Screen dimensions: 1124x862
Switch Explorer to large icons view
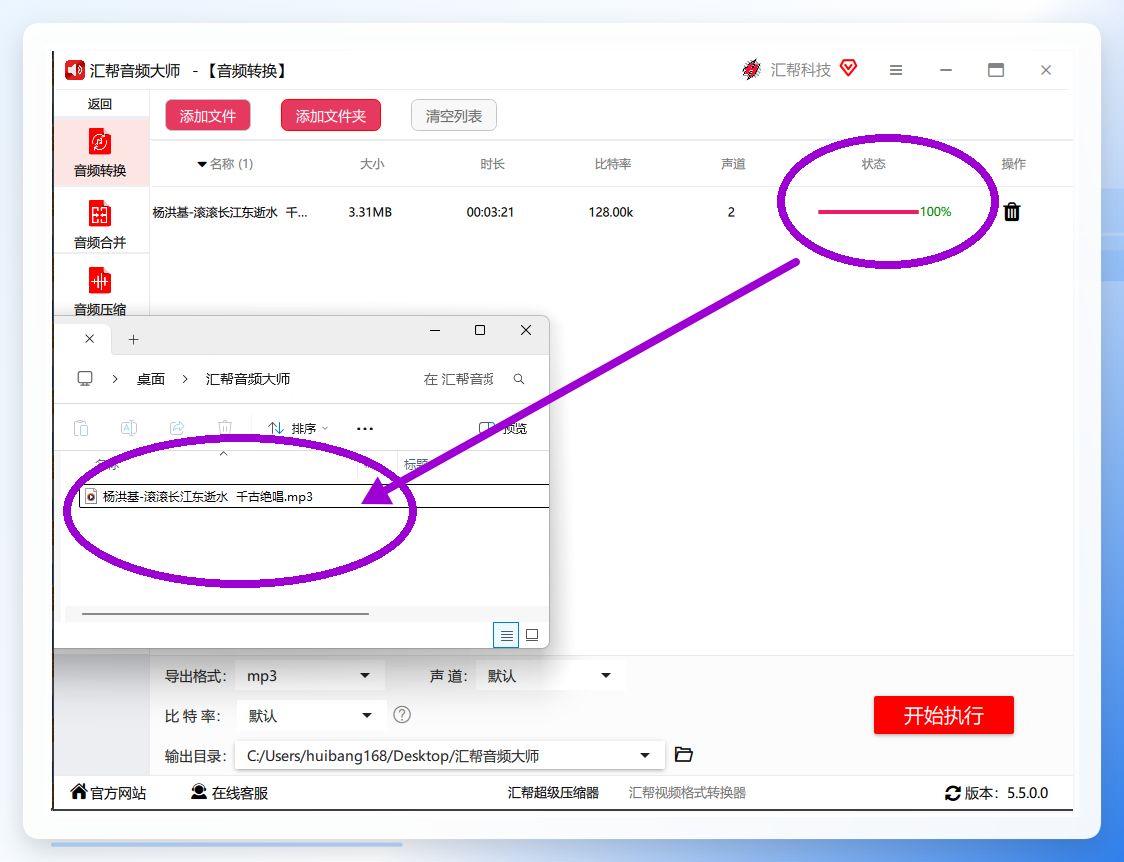(x=532, y=635)
